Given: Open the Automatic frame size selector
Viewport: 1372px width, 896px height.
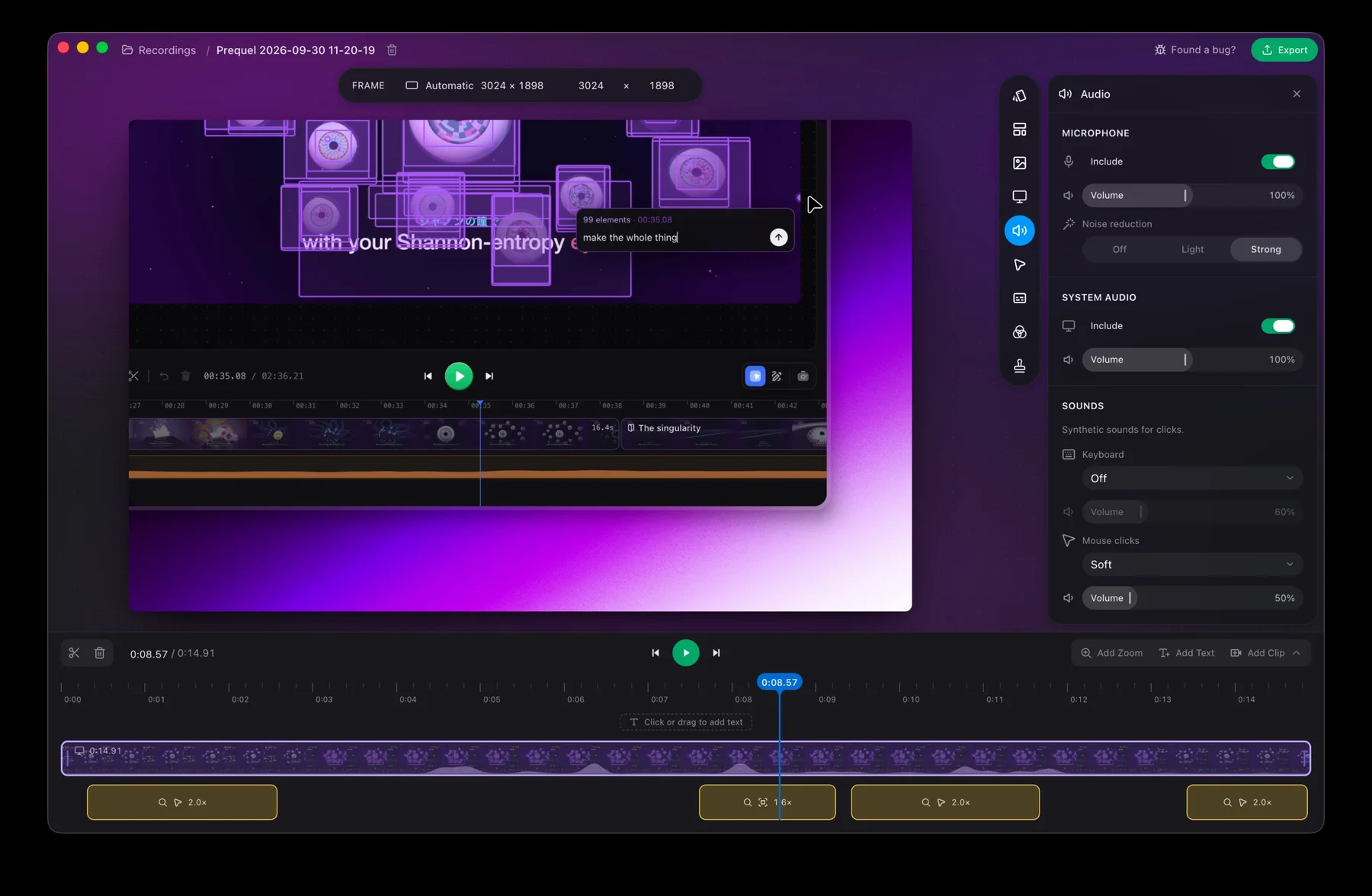Looking at the screenshot, I should (x=475, y=85).
